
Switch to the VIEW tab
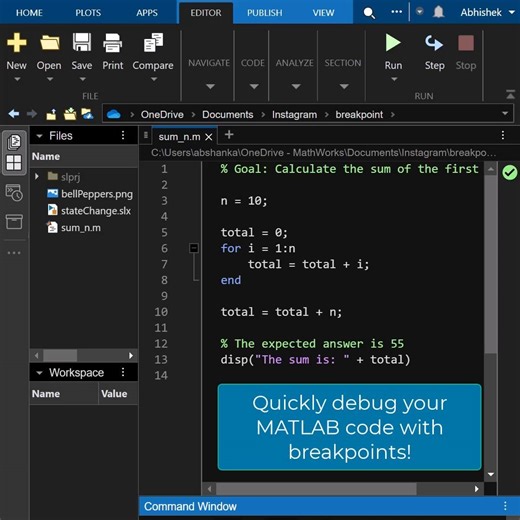(323, 13)
